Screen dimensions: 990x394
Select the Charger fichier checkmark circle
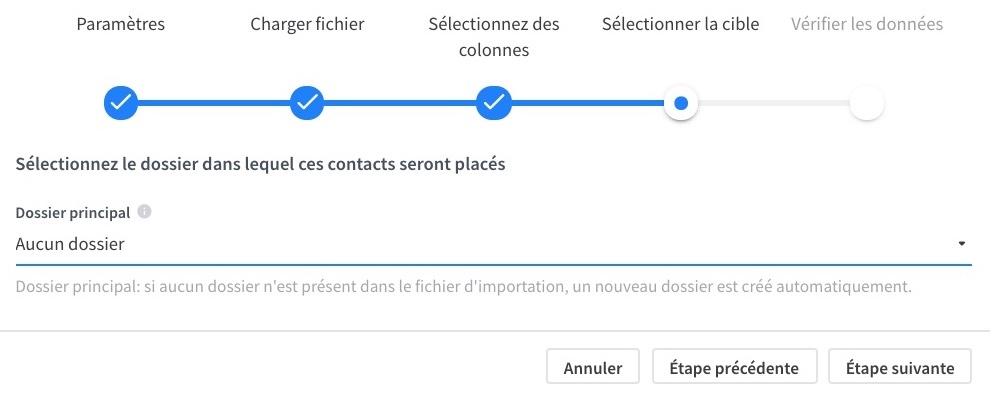click(x=307, y=102)
